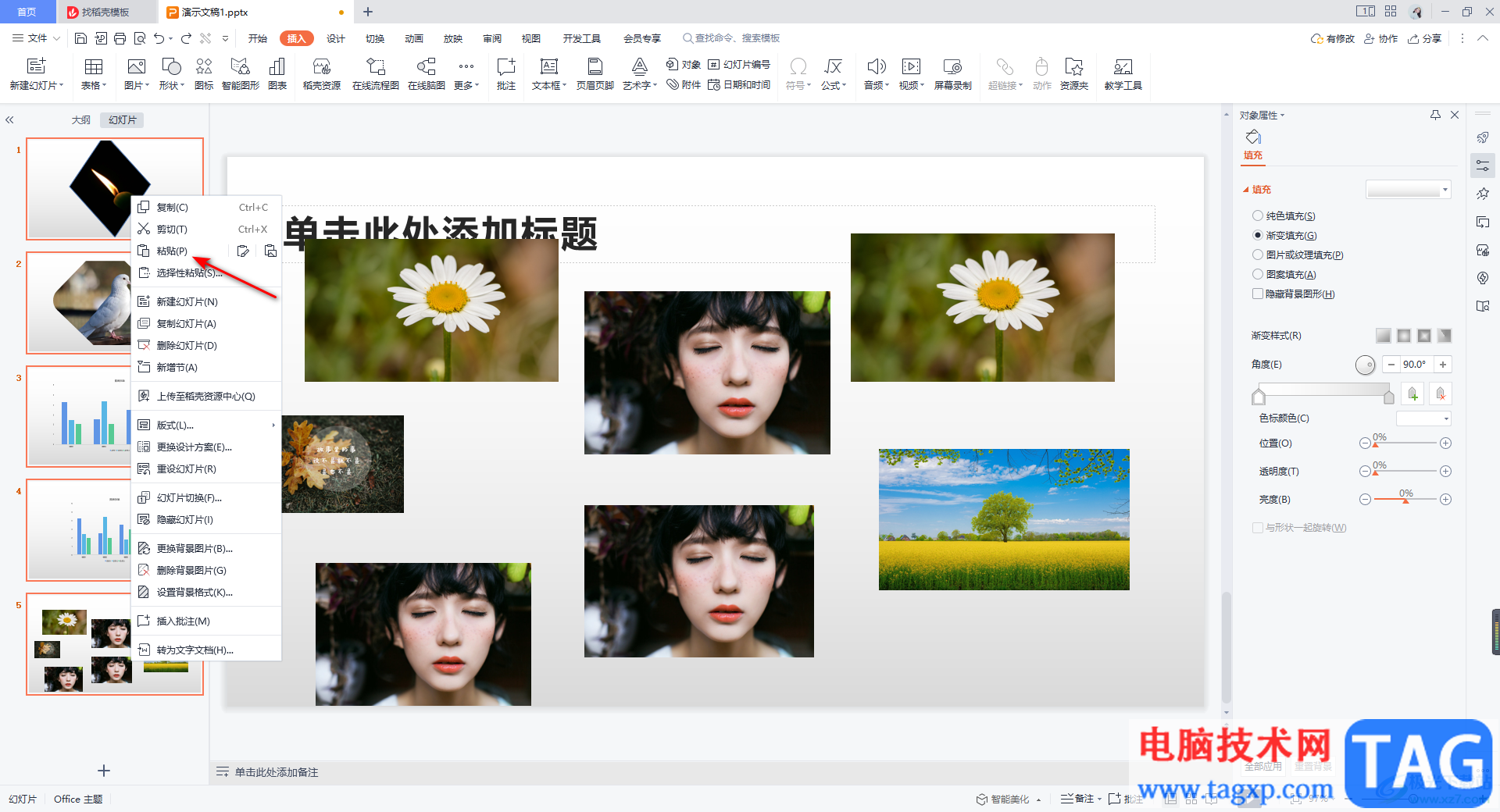Open 色标颜色 color dropdown
Image resolution: width=1500 pixels, height=812 pixels.
click(1423, 418)
